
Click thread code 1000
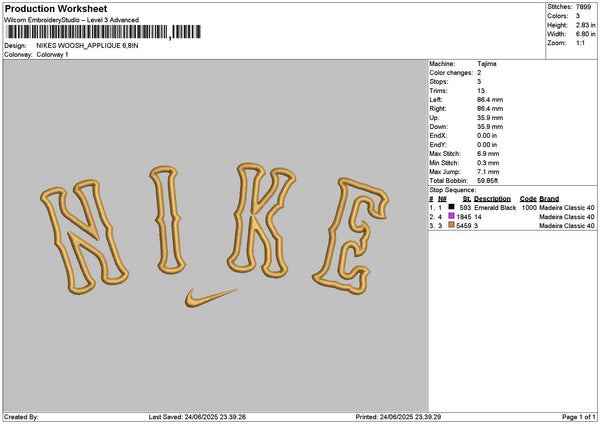[x=529, y=208]
